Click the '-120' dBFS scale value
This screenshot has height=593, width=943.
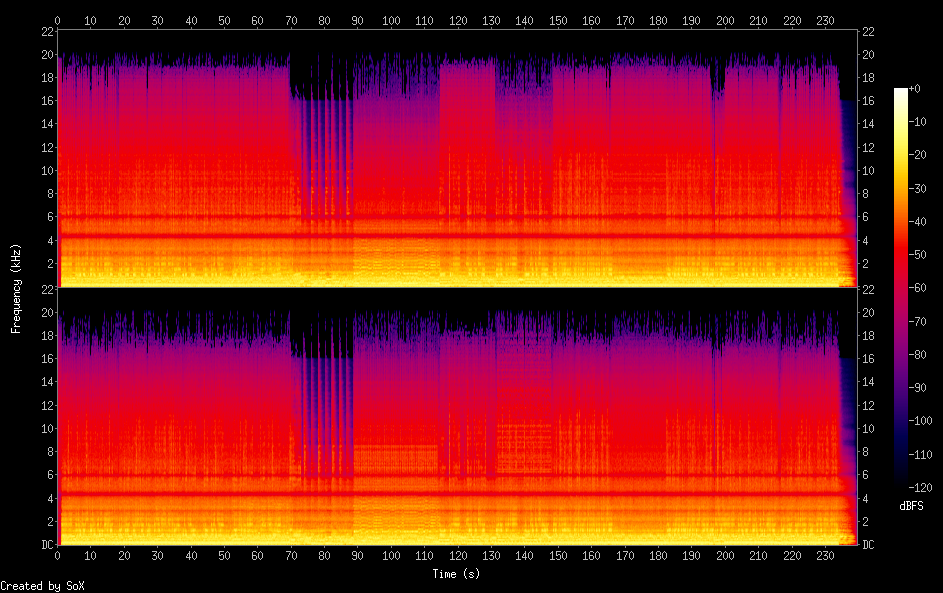[x=921, y=487]
